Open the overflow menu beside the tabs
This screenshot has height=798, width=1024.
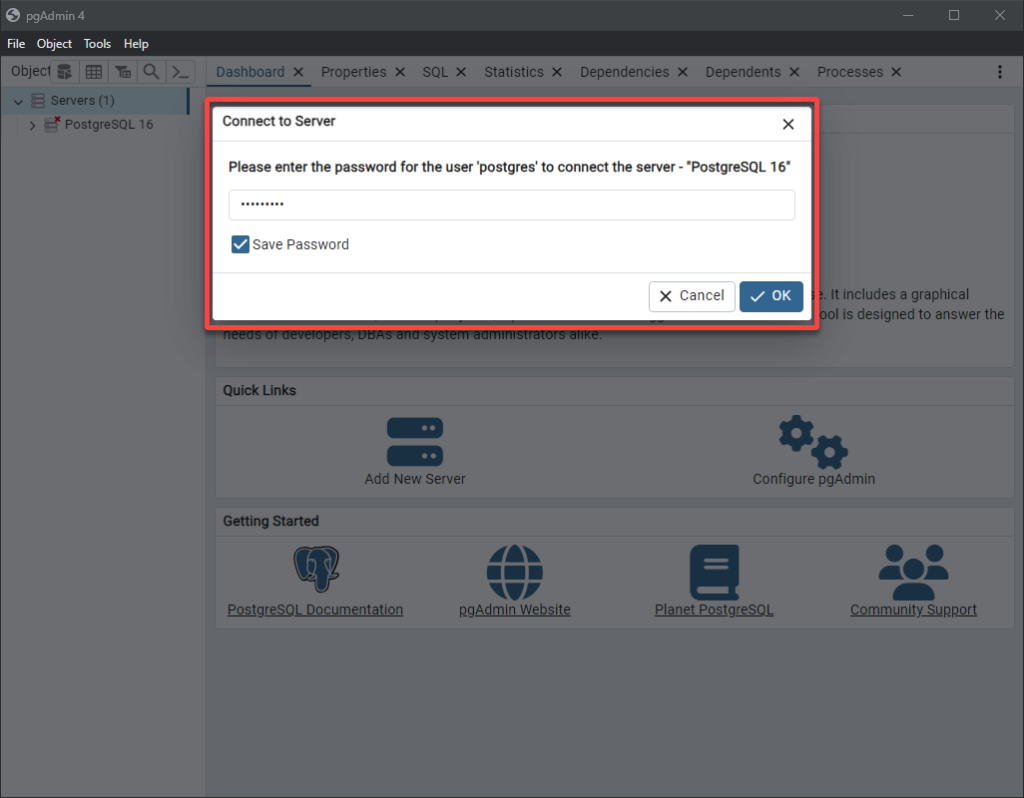pyautogui.click(x=999, y=71)
